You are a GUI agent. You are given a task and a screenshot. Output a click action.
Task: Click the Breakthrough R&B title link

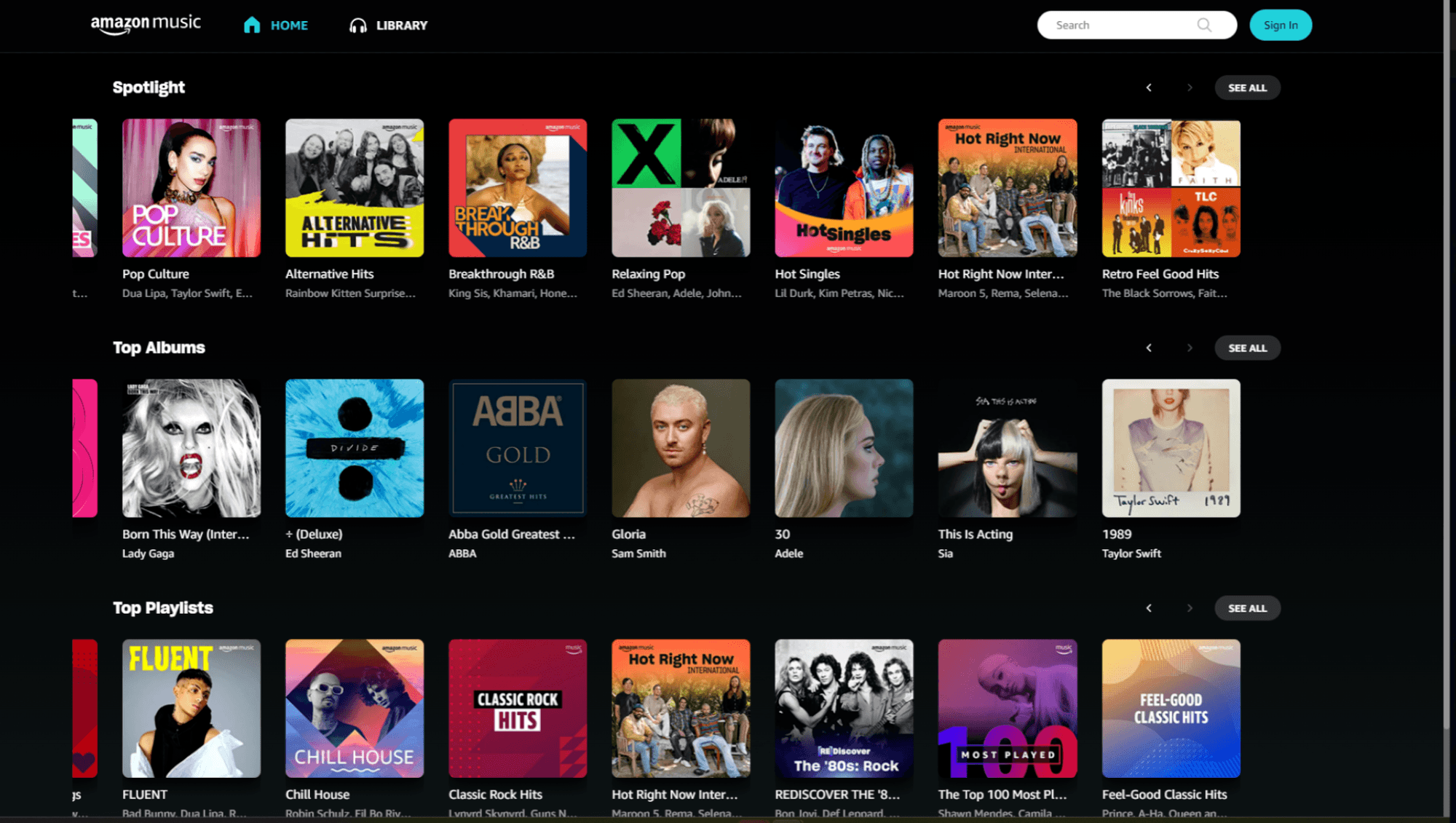pos(502,274)
